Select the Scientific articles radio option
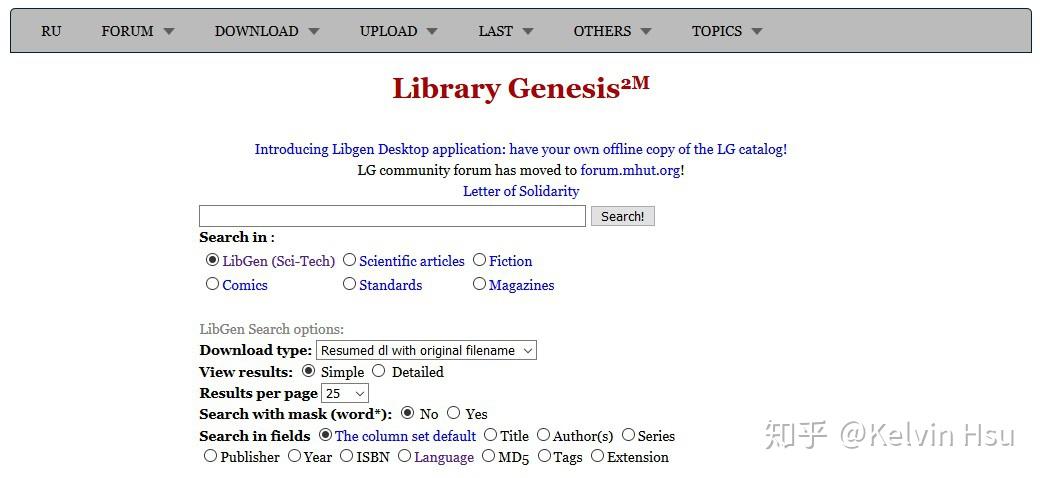The height and width of the screenshot is (478, 1042). point(349,260)
